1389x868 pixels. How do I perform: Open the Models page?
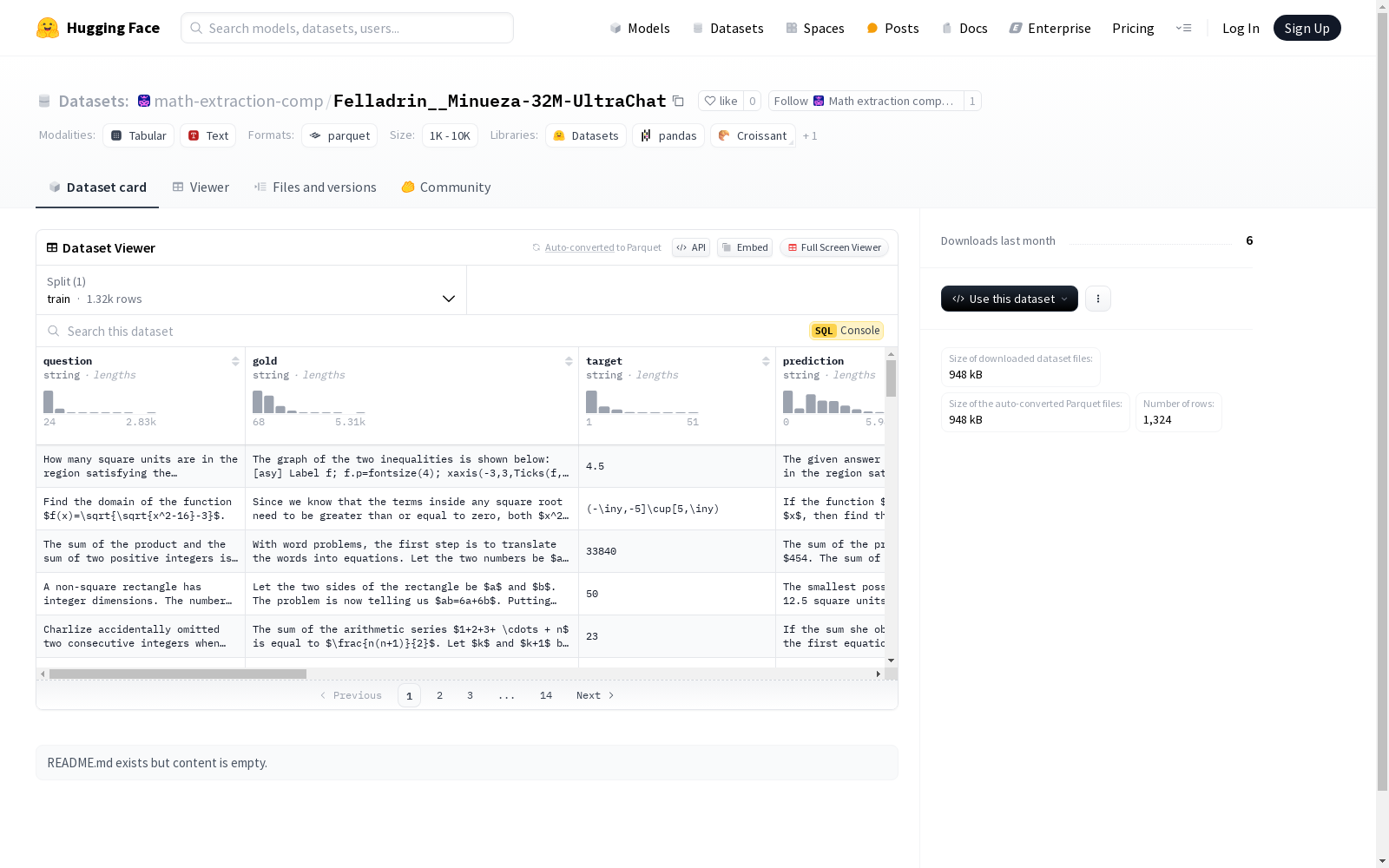pyautogui.click(x=639, y=28)
